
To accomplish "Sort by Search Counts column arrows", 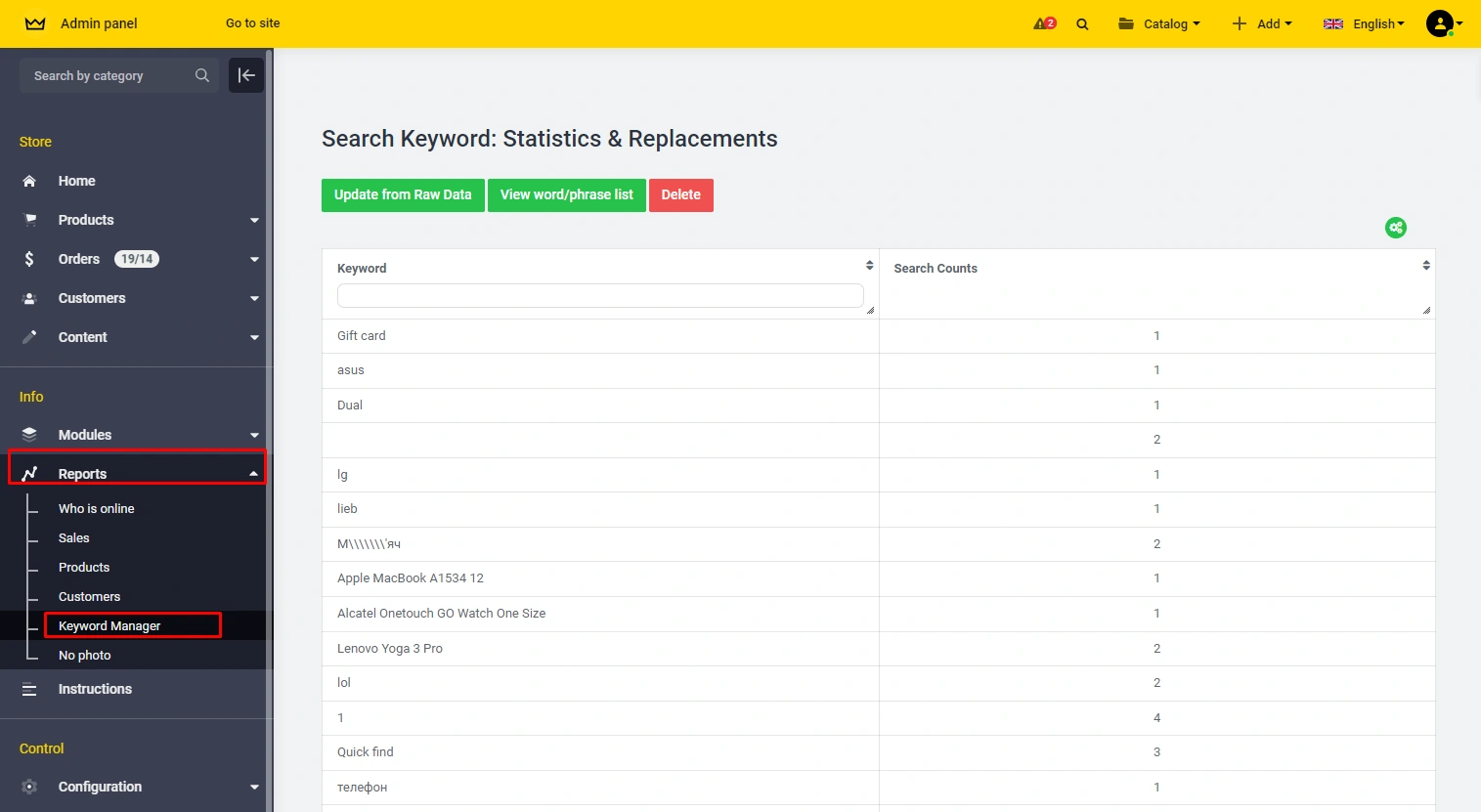I will (x=1425, y=266).
